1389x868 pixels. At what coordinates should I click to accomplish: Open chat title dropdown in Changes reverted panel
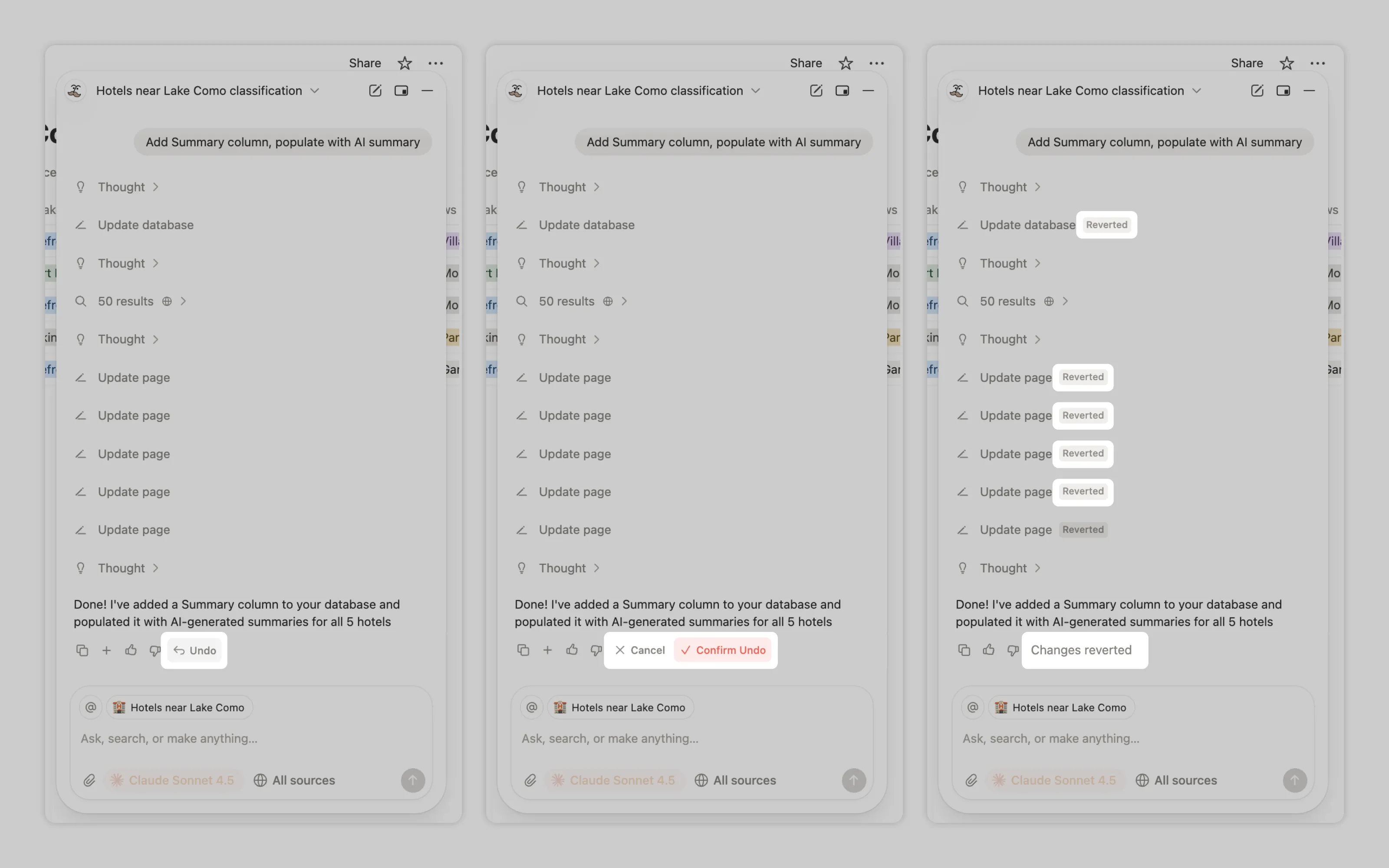click(x=1197, y=91)
